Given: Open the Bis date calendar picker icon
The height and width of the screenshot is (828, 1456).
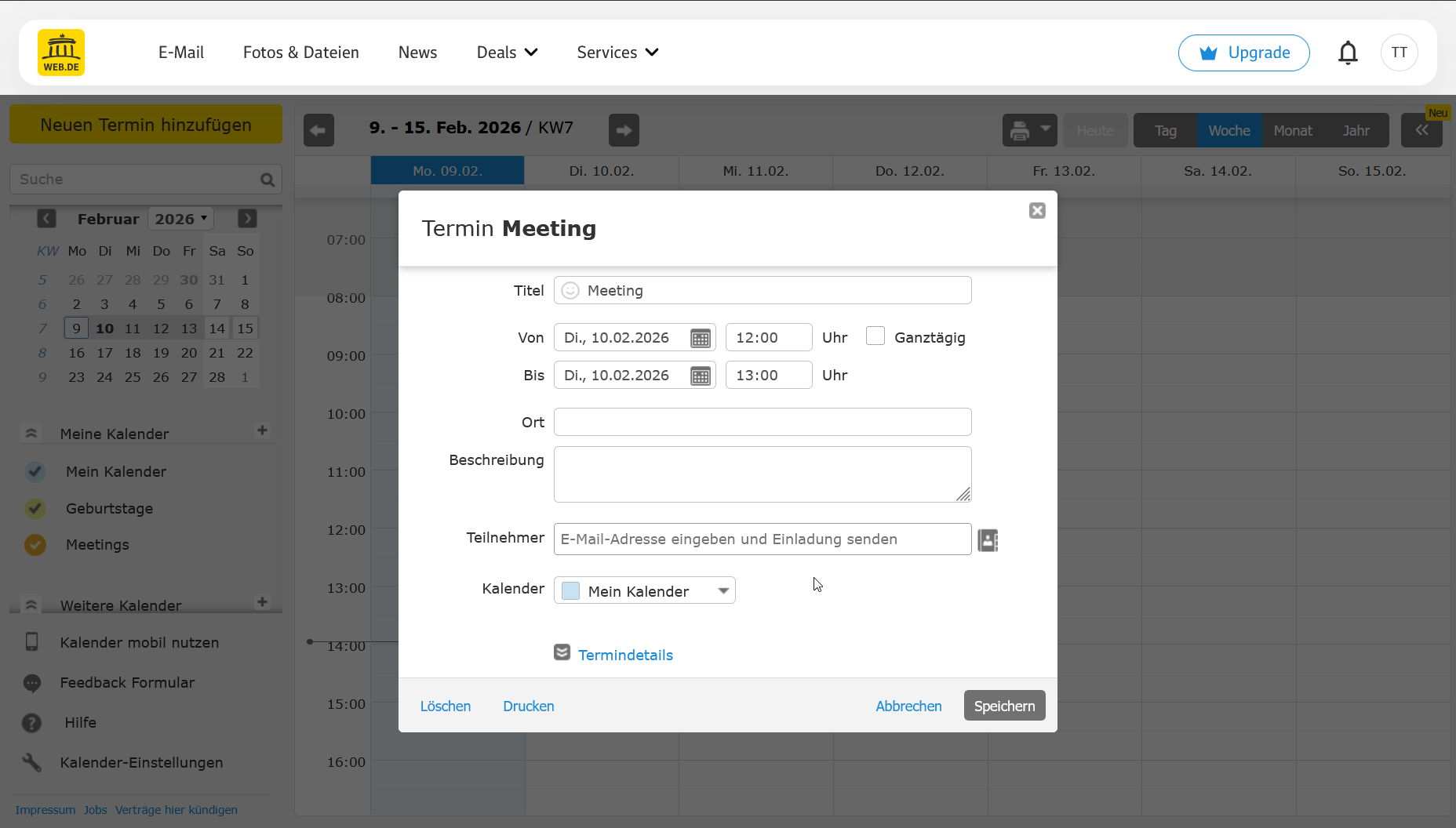Looking at the screenshot, I should click(700, 376).
